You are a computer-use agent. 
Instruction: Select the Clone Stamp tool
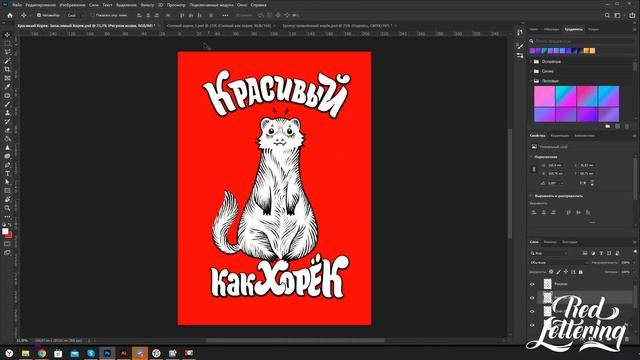click(7, 113)
